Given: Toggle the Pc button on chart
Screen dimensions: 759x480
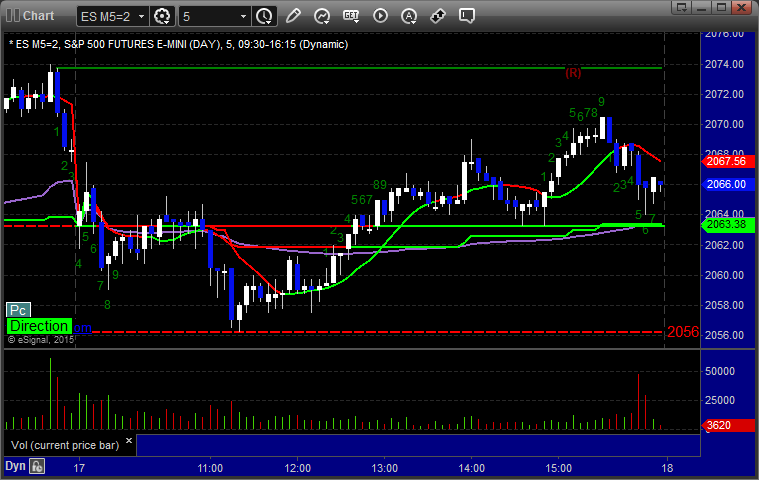Looking at the screenshot, I should pyautogui.click(x=18, y=310).
